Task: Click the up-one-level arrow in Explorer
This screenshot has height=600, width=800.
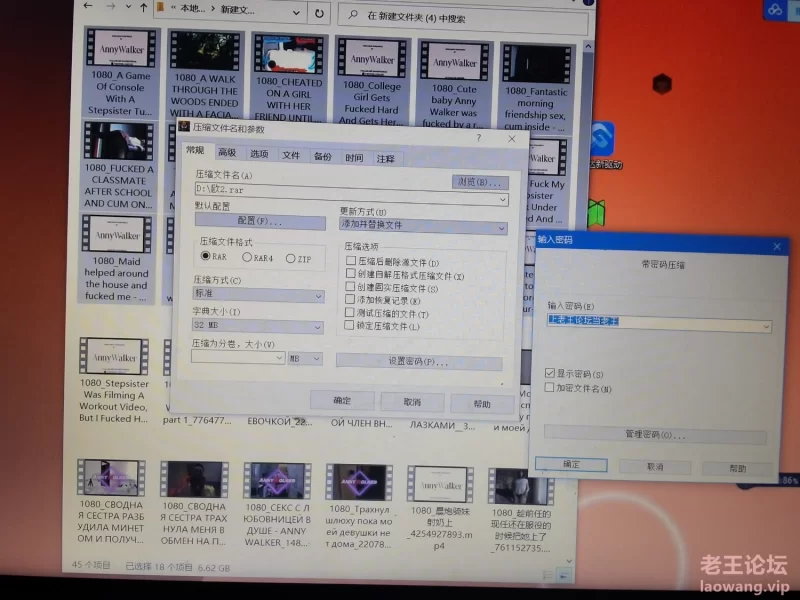Action: [x=137, y=7]
